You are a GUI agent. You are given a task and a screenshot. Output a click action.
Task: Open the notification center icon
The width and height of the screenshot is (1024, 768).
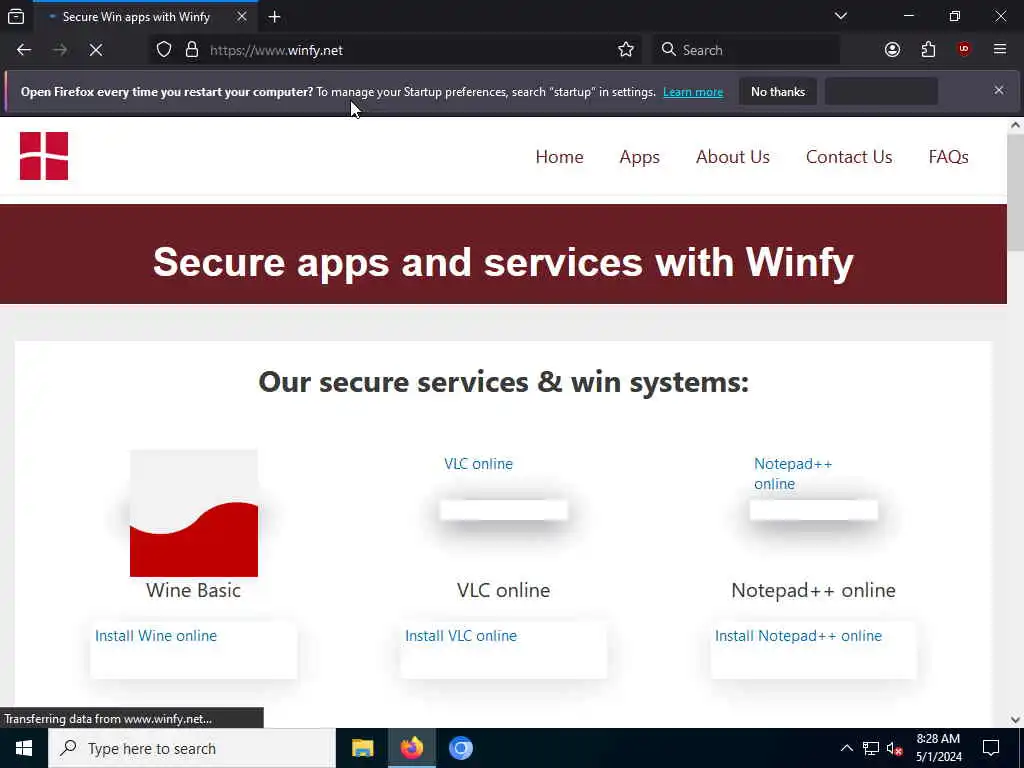click(991, 748)
